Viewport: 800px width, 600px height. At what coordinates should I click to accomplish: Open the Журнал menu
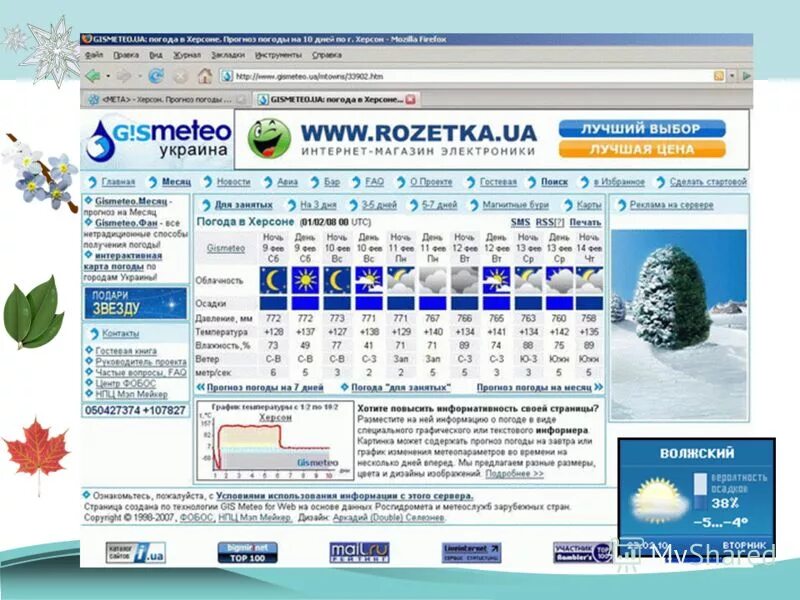187,55
